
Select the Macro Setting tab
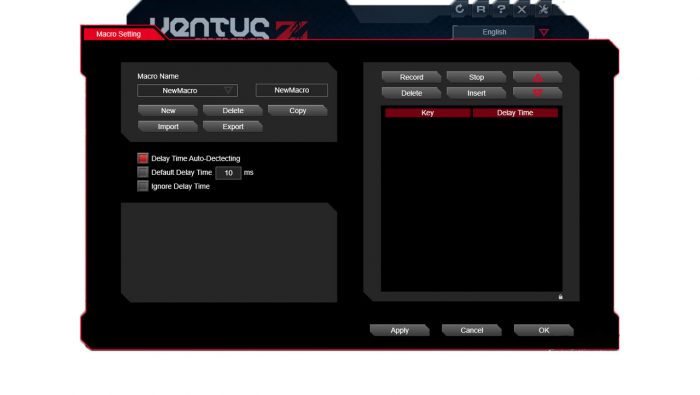118,34
